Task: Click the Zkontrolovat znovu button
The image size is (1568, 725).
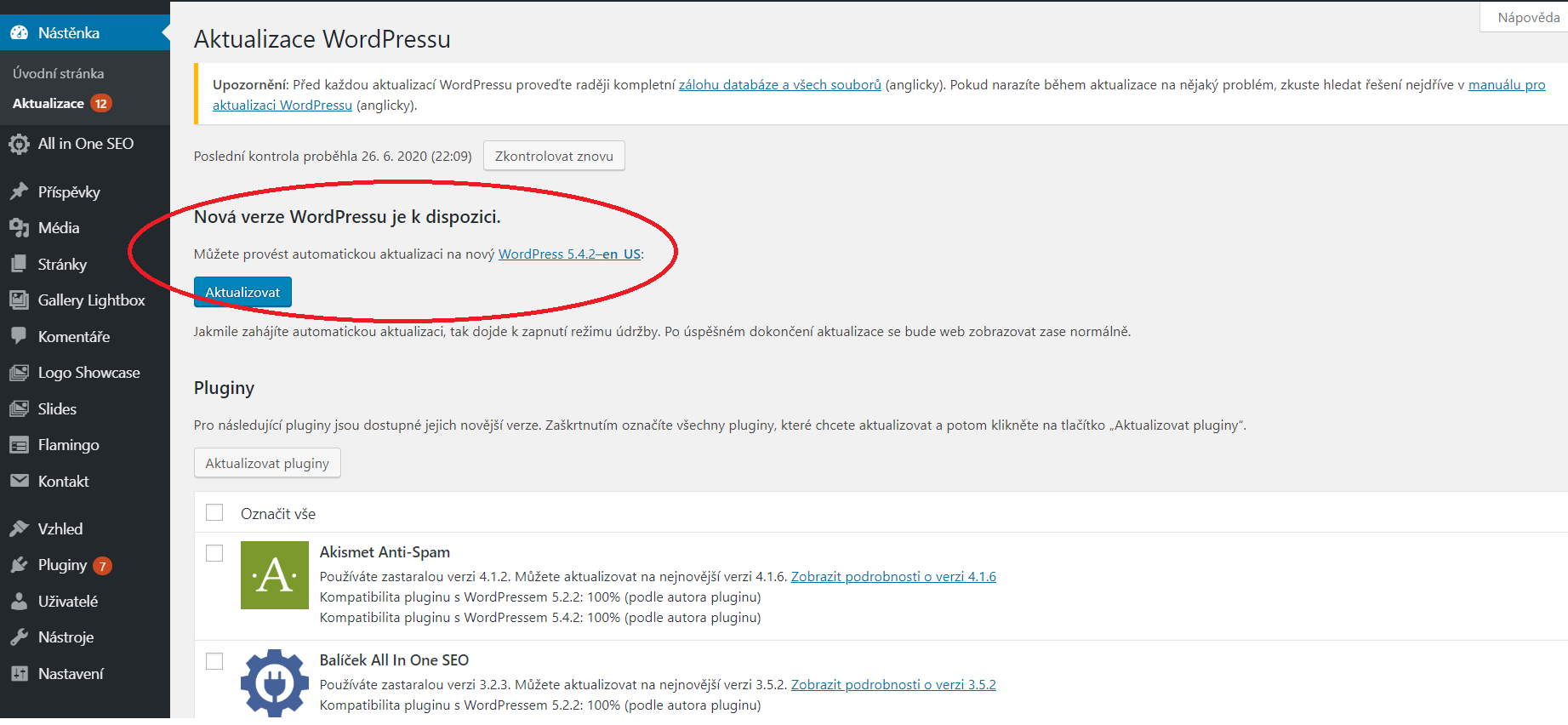Action: [x=554, y=156]
